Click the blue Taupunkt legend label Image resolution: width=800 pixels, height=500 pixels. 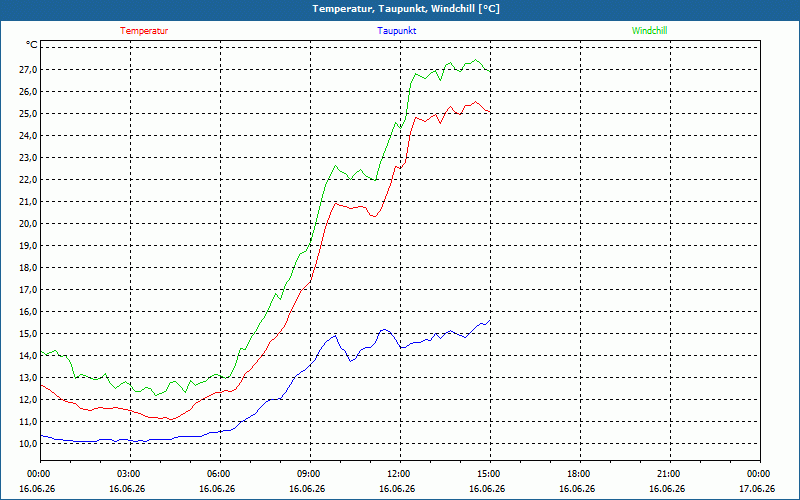point(396,31)
